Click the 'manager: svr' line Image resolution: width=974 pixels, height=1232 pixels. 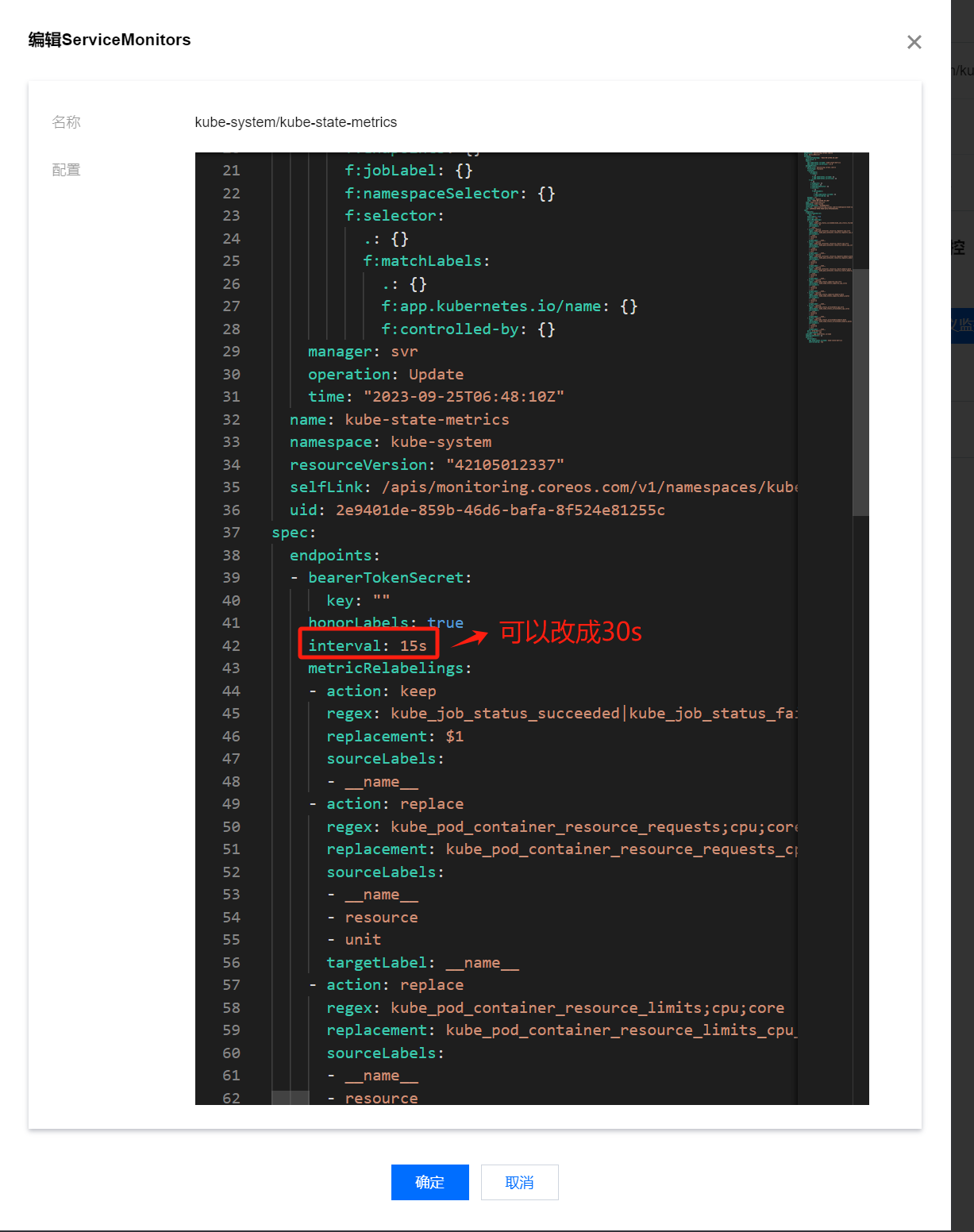363,352
